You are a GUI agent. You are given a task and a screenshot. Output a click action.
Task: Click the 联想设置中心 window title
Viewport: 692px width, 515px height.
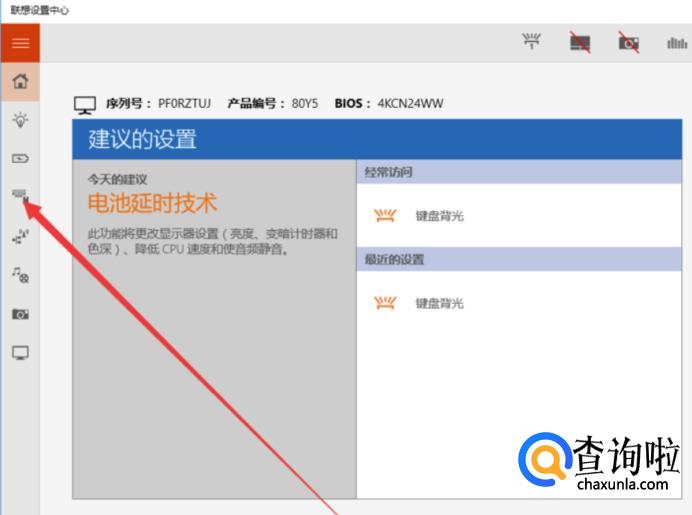[40, 10]
